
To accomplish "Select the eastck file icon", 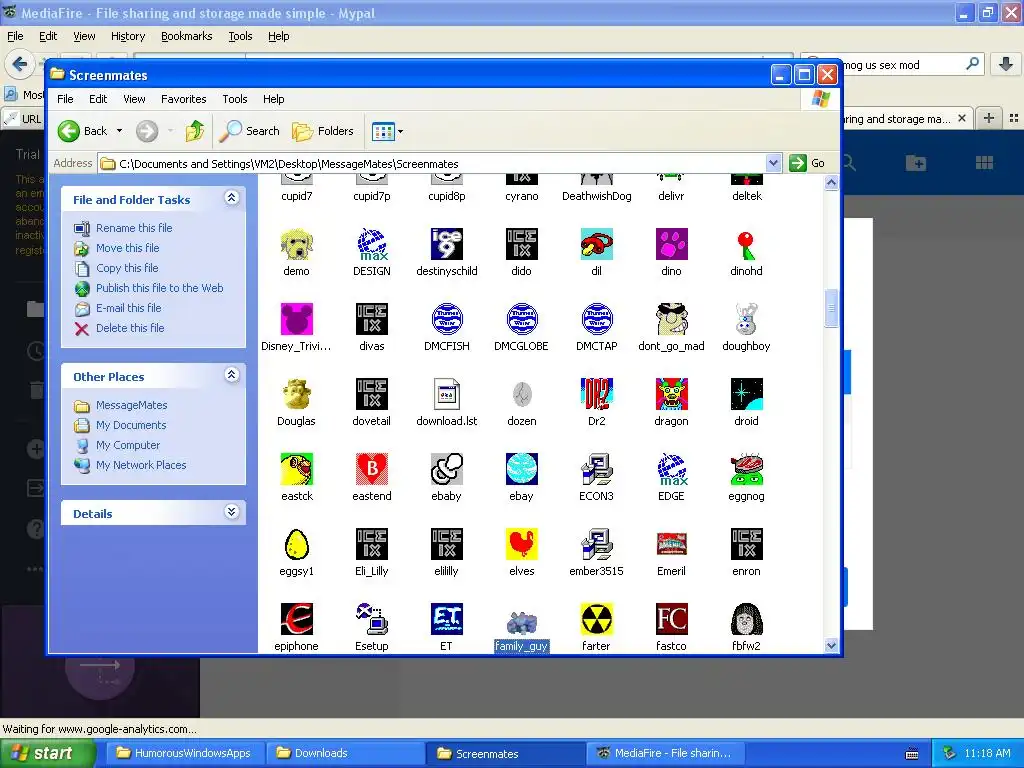I will point(296,470).
